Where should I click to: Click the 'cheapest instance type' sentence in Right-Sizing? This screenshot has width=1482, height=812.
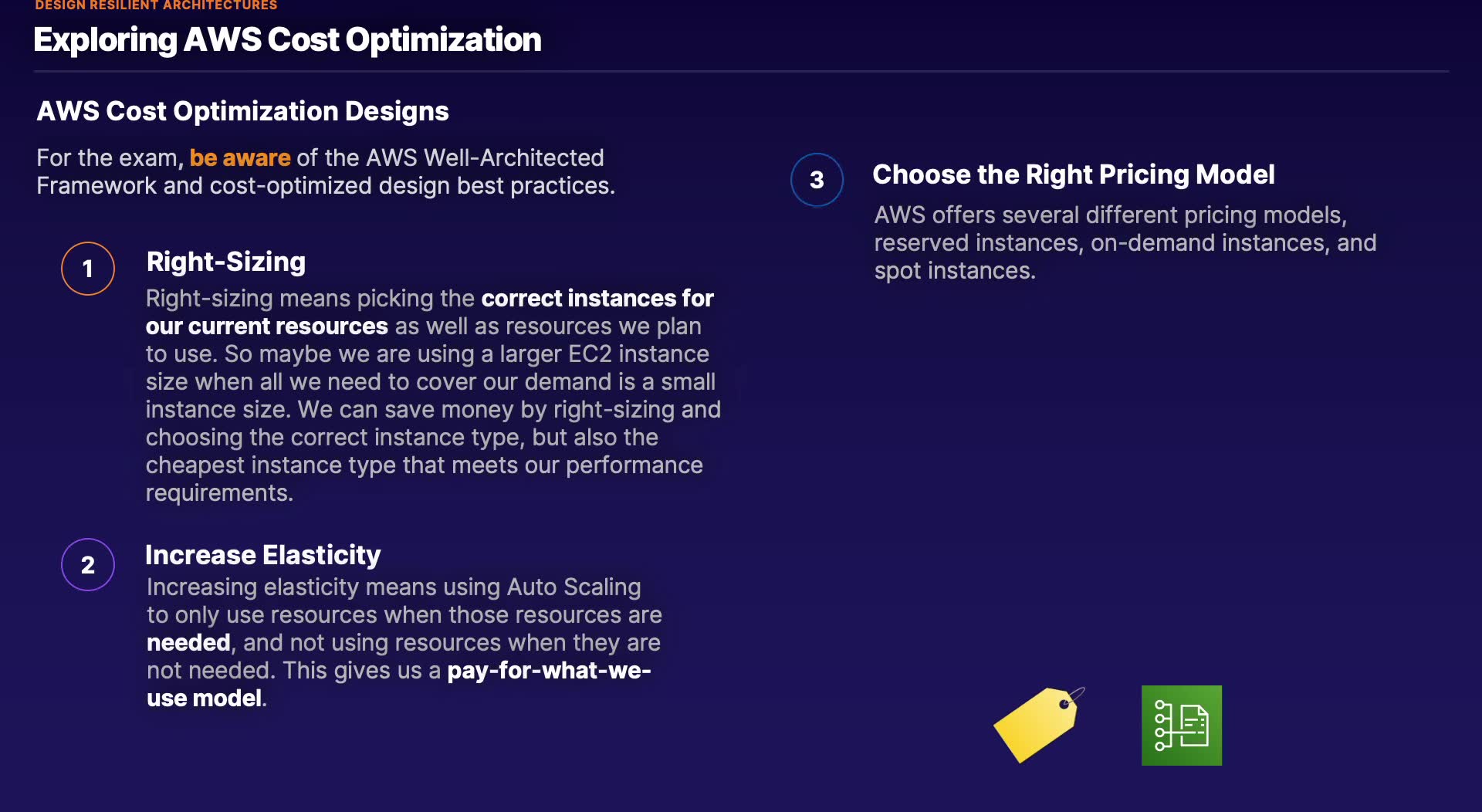point(424,465)
